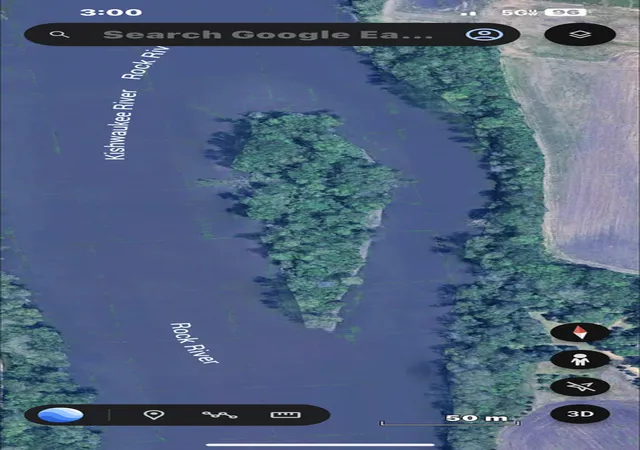The width and height of the screenshot is (640, 450).
Task: Toggle my location tracking arrow
Action: click(x=580, y=387)
